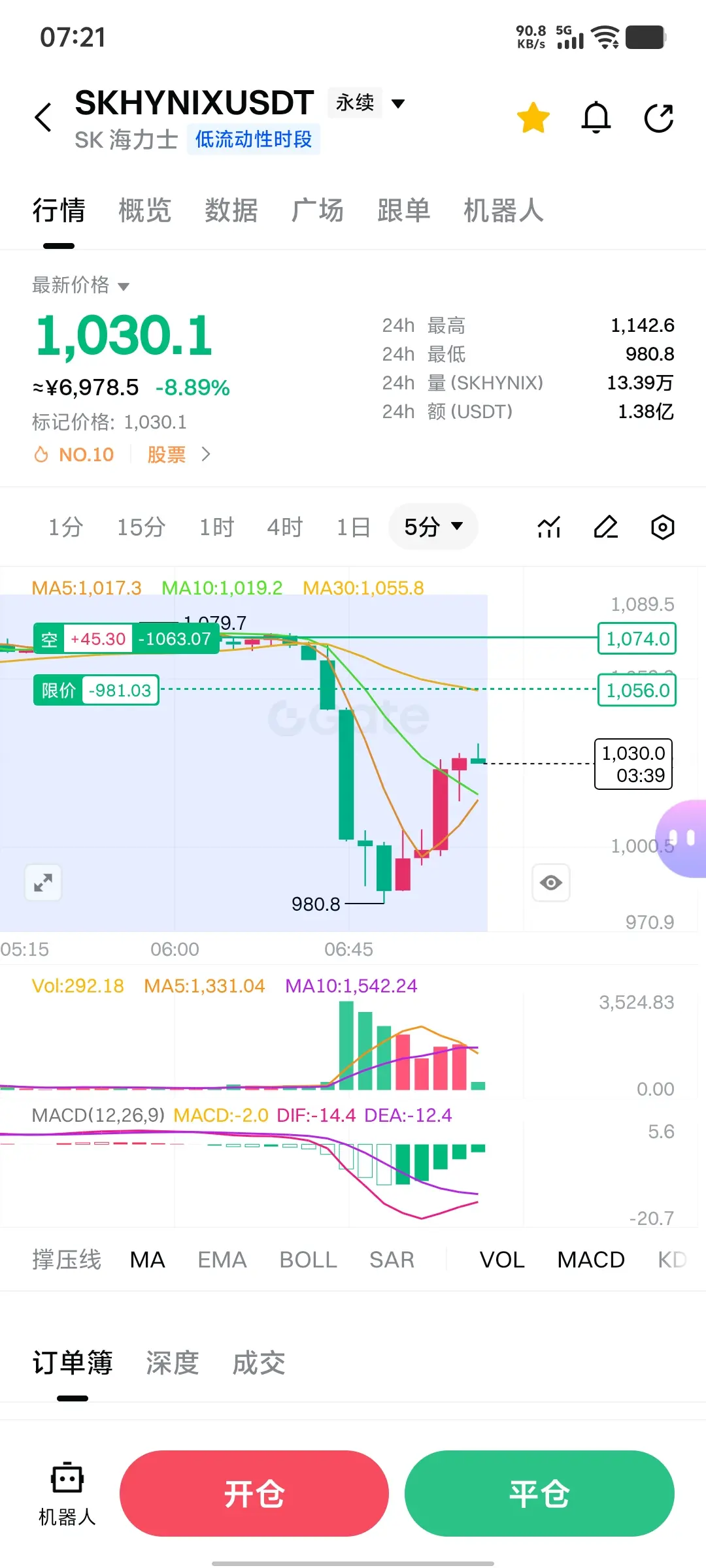Open the price alert bell
The image size is (706, 1568).
click(596, 118)
